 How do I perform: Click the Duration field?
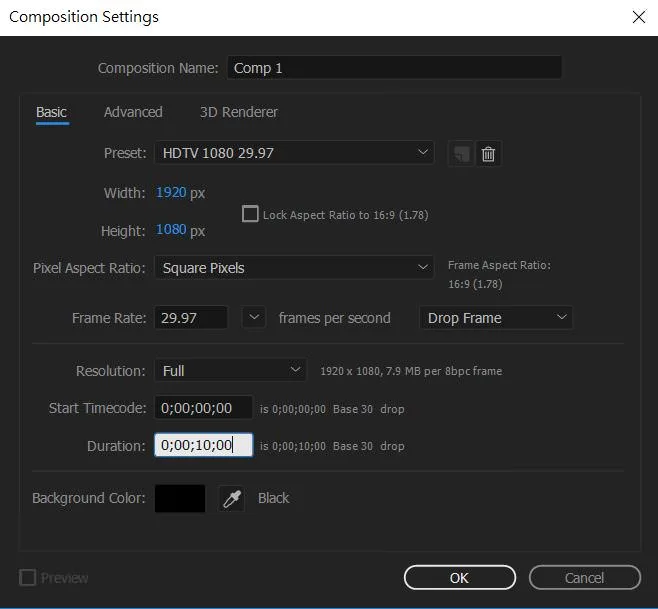(x=204, y=445)
